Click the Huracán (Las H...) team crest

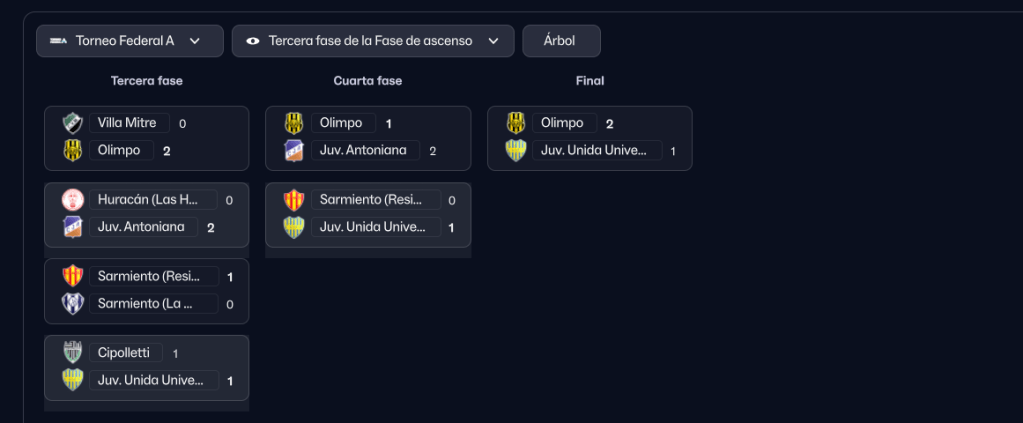pos(72,200)
